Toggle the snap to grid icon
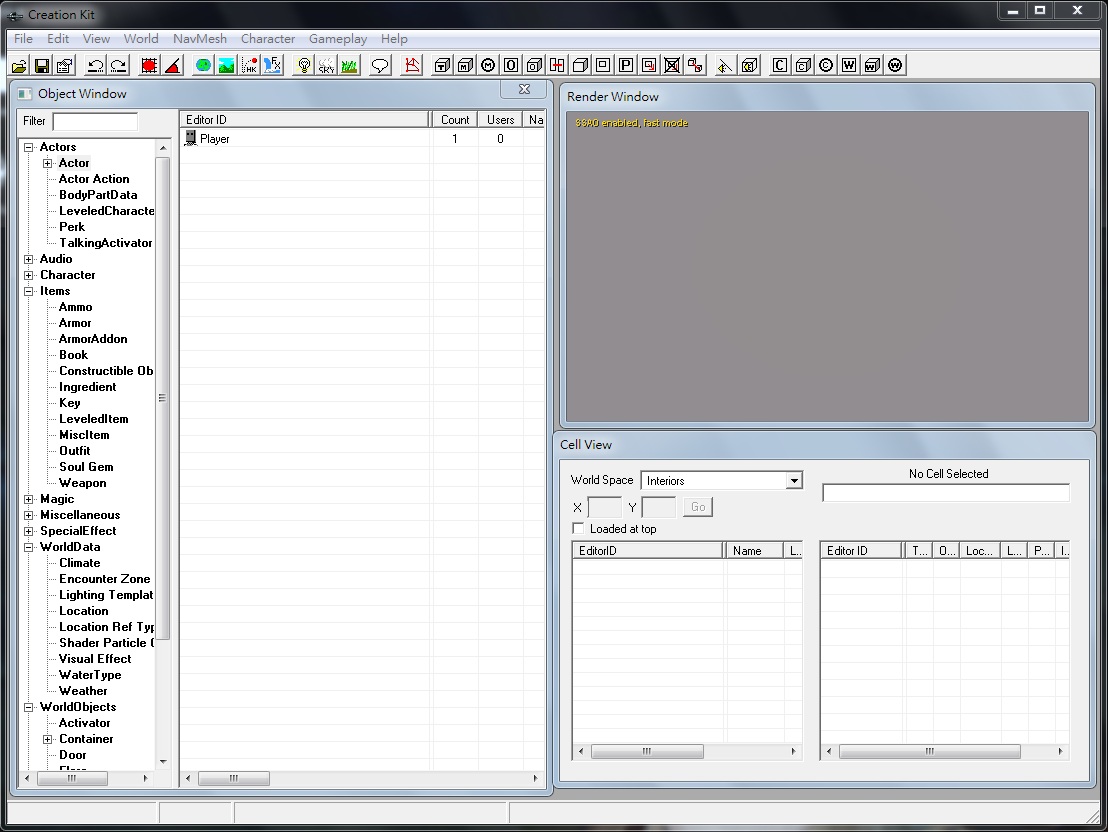Image resolution: width=1108 pixels, height=832 pixels. [x=149, y=66]
